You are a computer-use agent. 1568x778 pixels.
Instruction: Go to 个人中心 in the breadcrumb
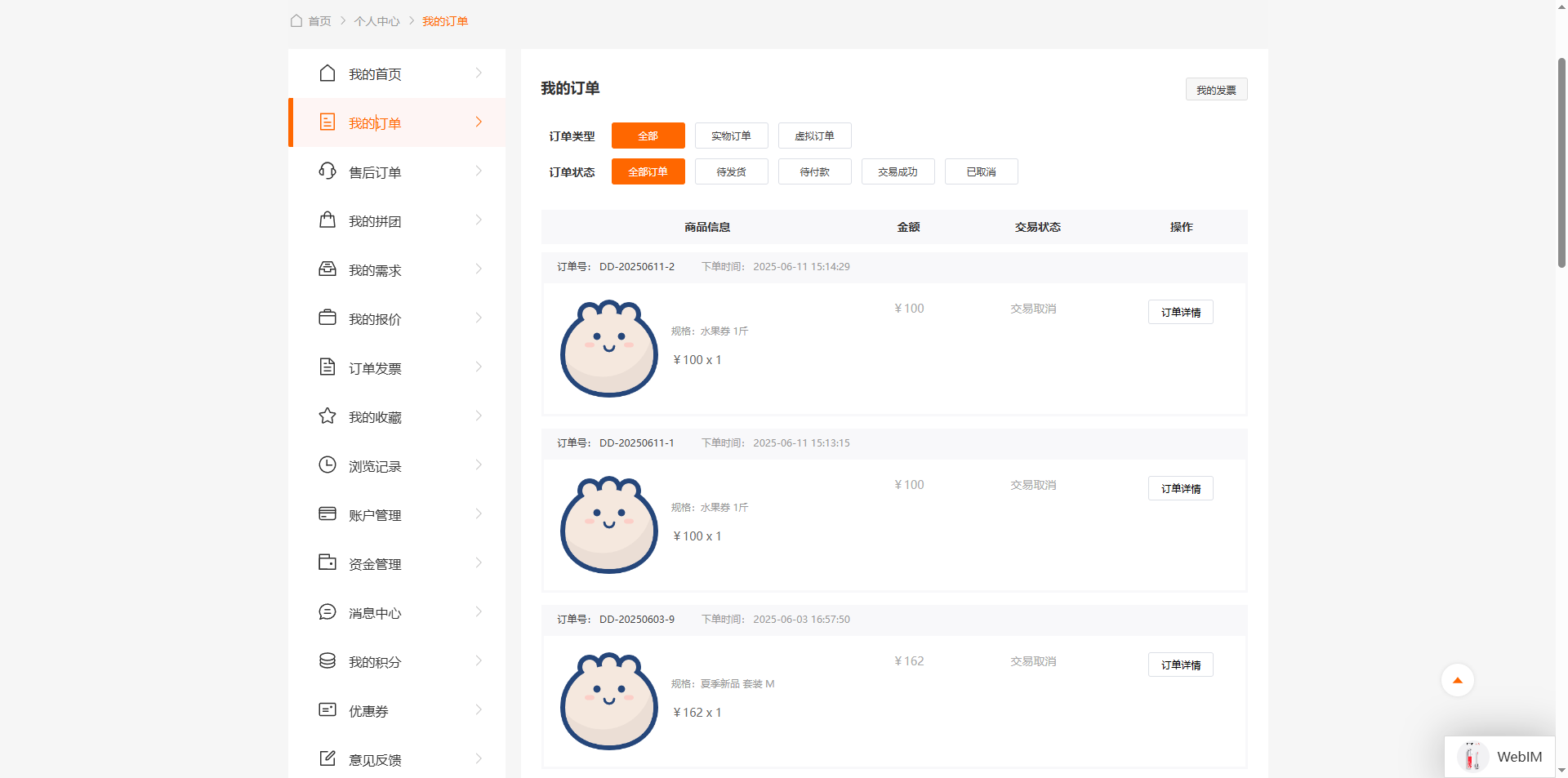tap(376, 21)
